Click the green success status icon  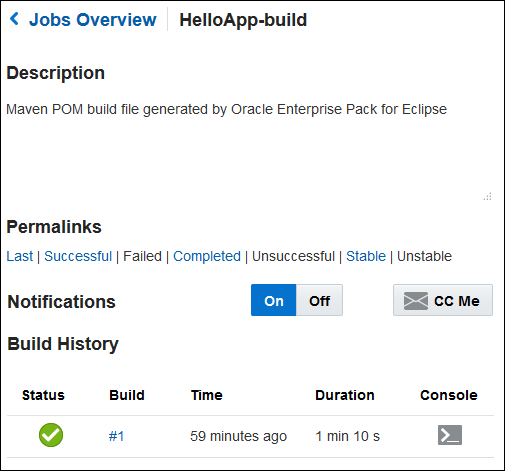click(x=51, y=435)
